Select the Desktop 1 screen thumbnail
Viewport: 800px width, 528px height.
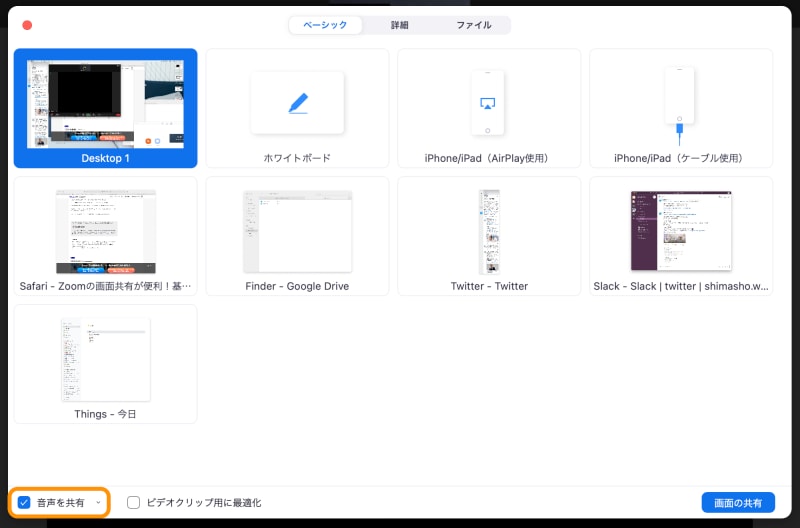tap(106, 104)
